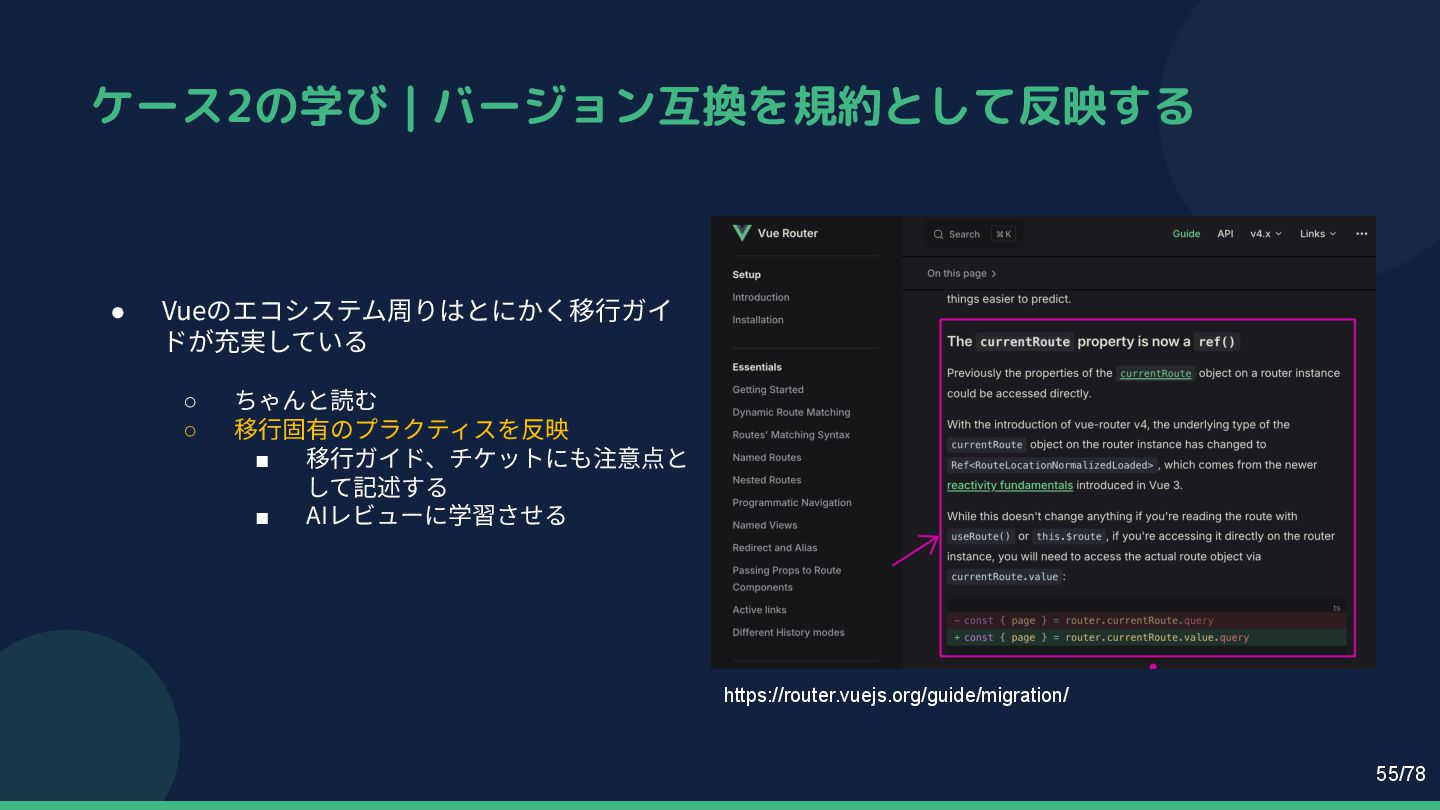Open the Search box in navbar
Viewport: 1440px width, 810px height.
[972, 234]
